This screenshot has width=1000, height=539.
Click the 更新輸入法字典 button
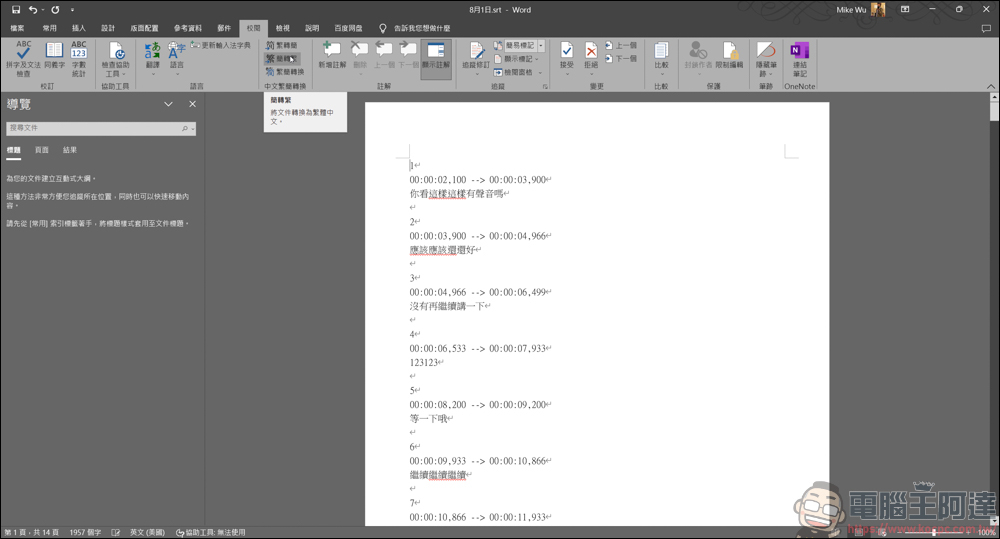click(x=221, y=45)
